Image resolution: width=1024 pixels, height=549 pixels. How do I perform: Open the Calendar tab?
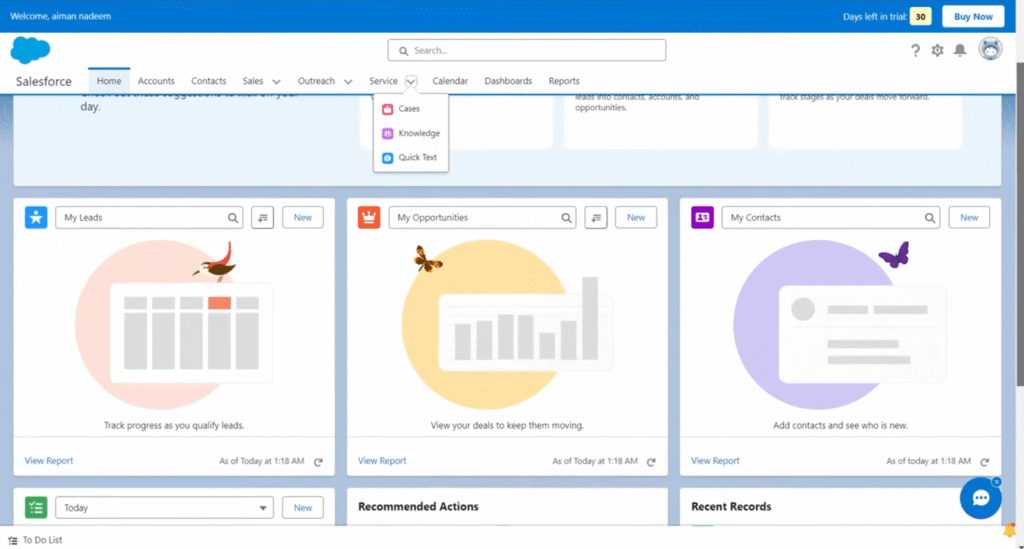pyautogui.click(x=450, y=81)
